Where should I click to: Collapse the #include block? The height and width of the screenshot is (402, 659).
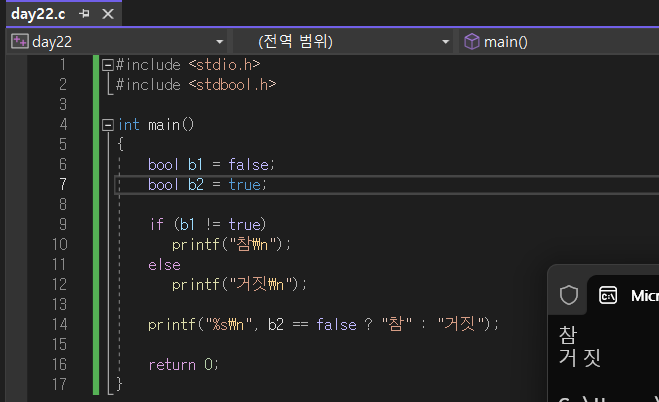(108, 65)
